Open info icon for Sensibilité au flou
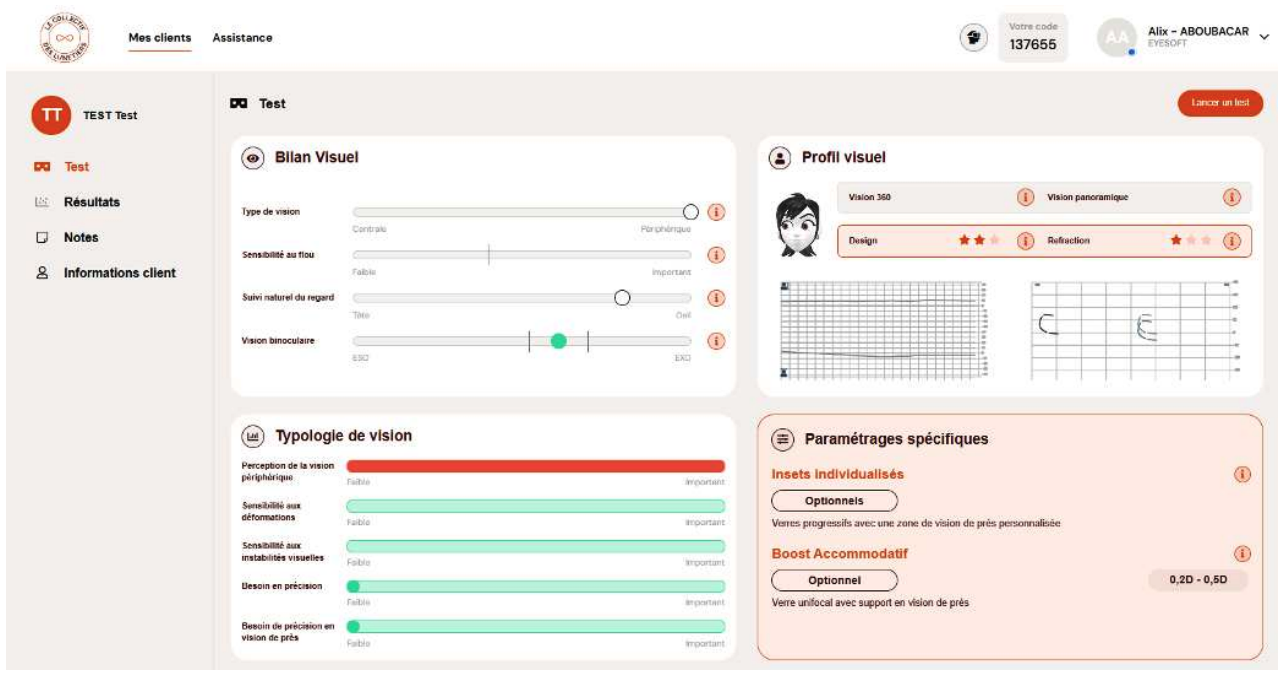Screen dimensions: 1287x677 point(716,255)
